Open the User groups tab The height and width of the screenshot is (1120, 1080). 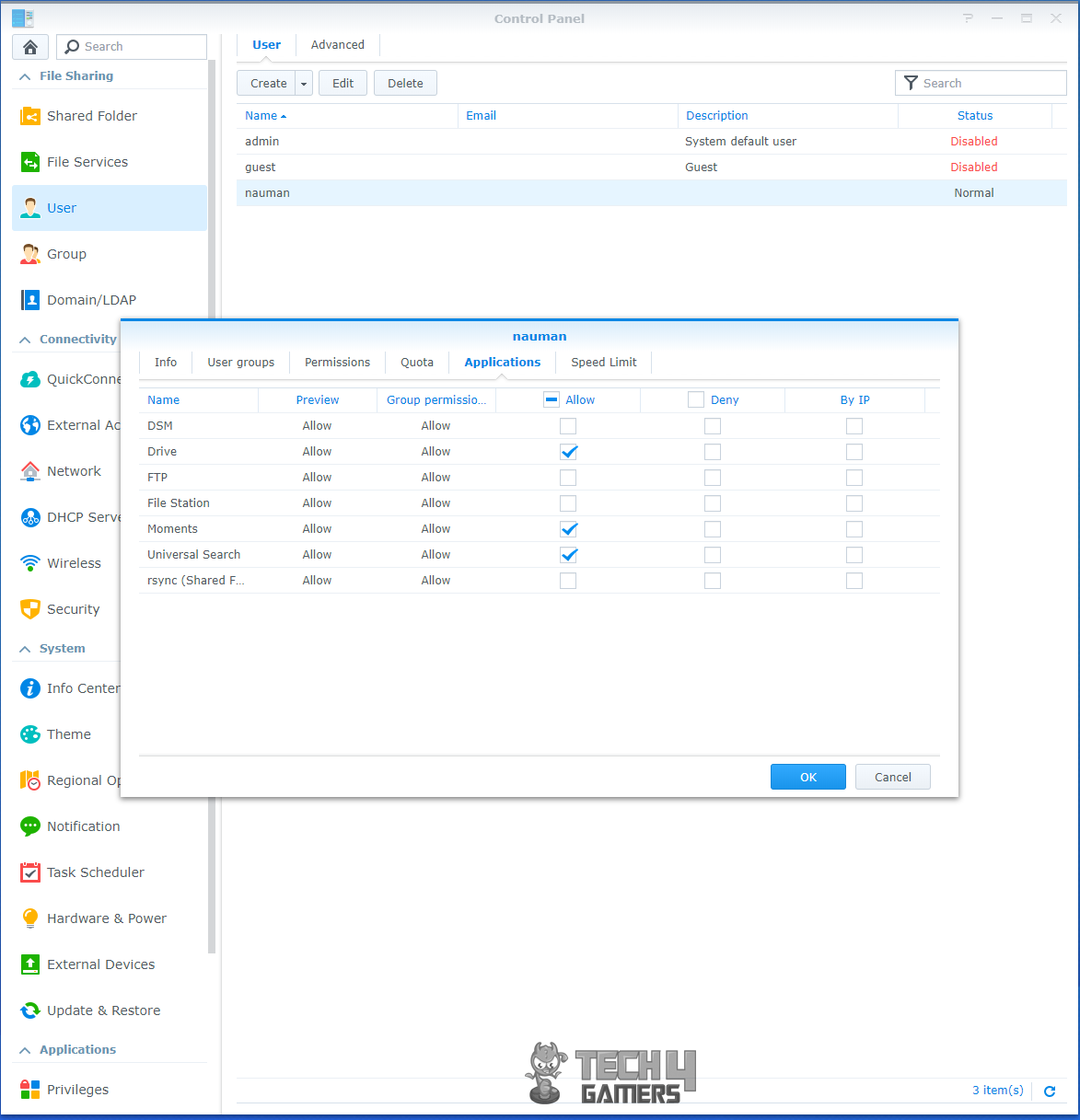241,363
